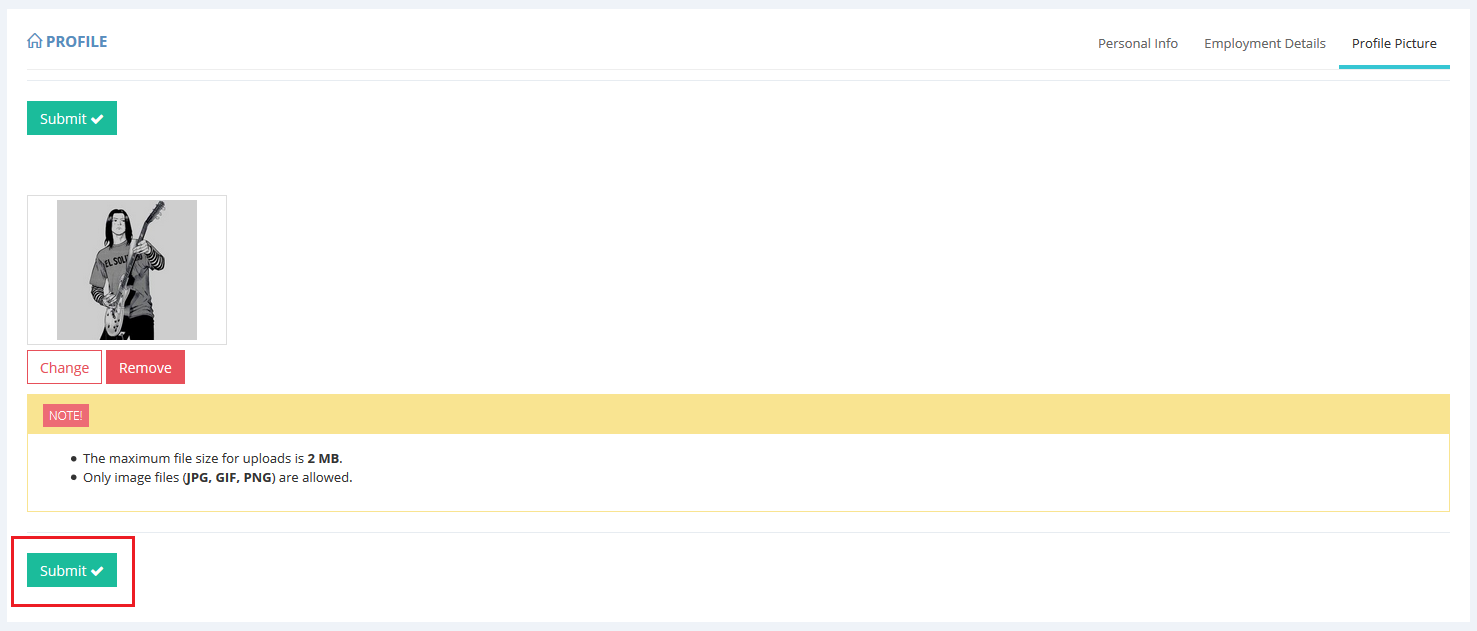The width and height of the screenshot is (1477, 631).
Task: Open the Personal Info tab
Action: tap(1138, 44)
